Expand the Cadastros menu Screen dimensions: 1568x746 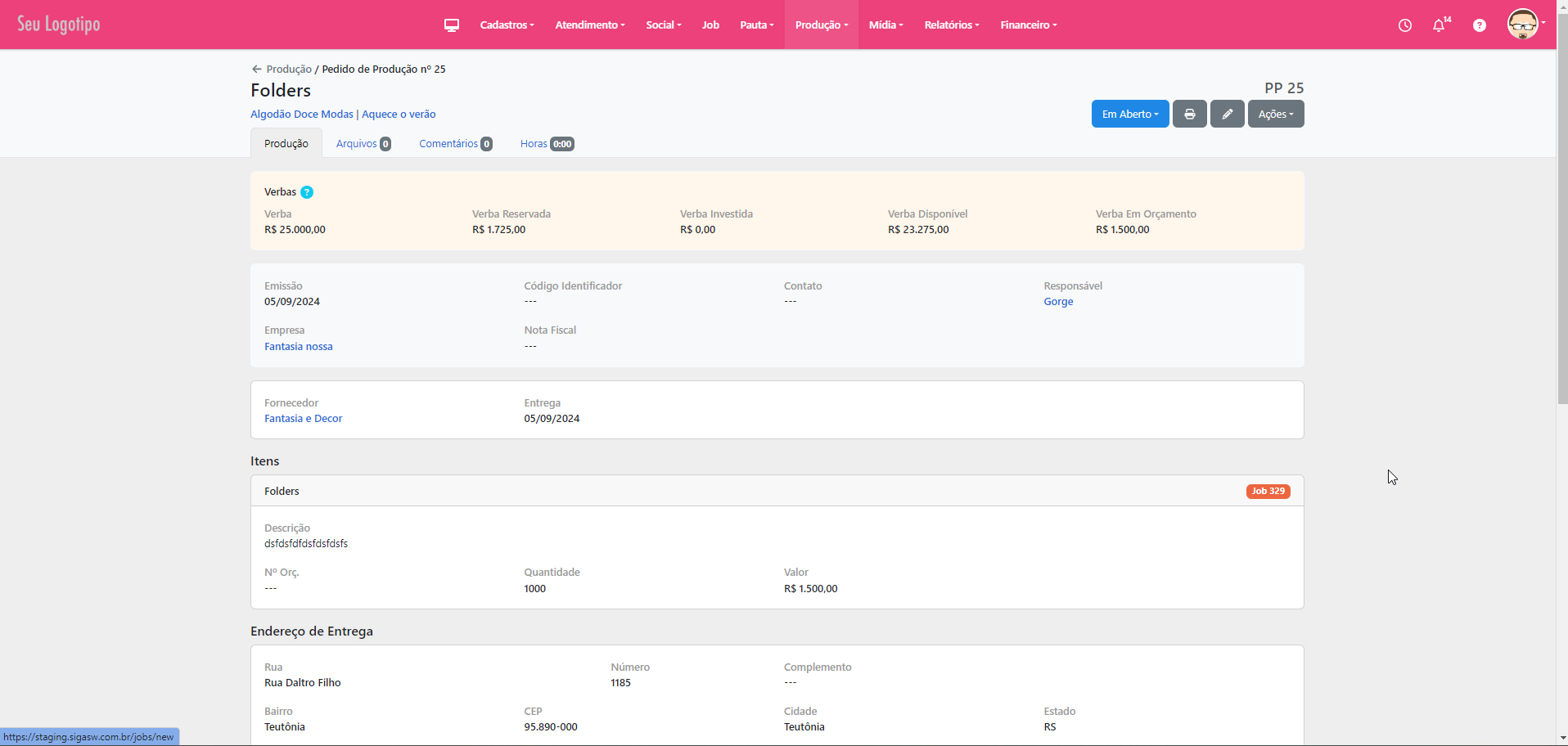click(x=507, y=25)
